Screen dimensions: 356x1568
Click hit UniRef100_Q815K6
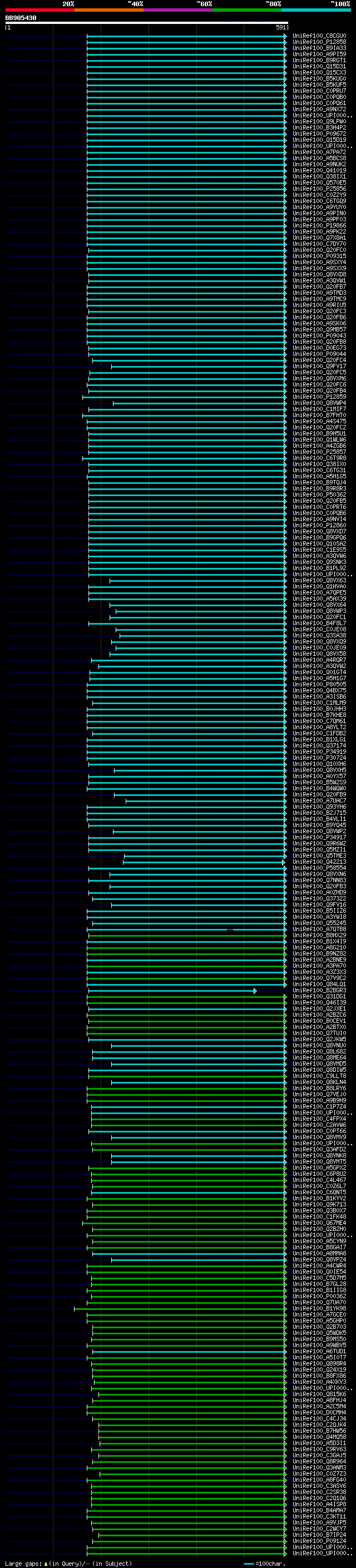tap(319, 1394)
